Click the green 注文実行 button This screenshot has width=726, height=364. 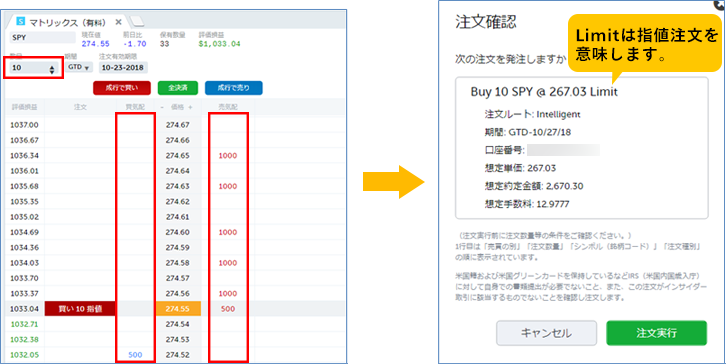click(x=657, y=333)
